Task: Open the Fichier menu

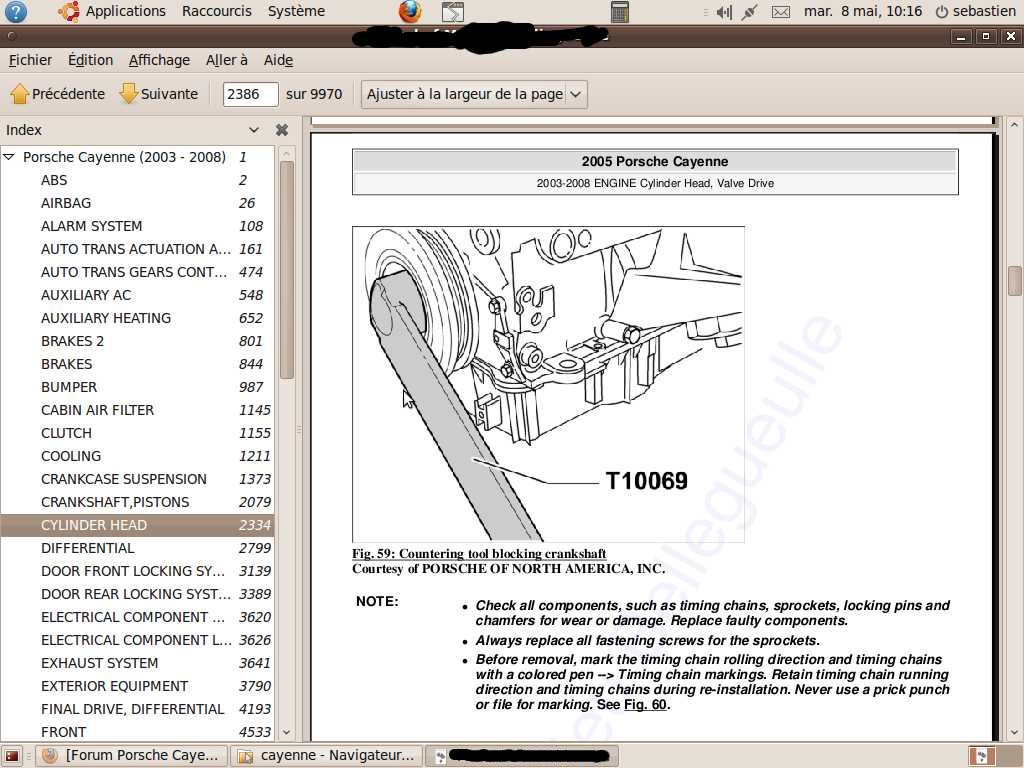Action: coord(30,60)
